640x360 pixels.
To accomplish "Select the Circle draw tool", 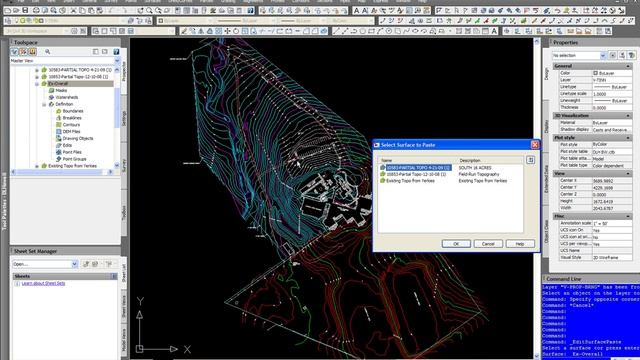I will click(x=389, y=31).
